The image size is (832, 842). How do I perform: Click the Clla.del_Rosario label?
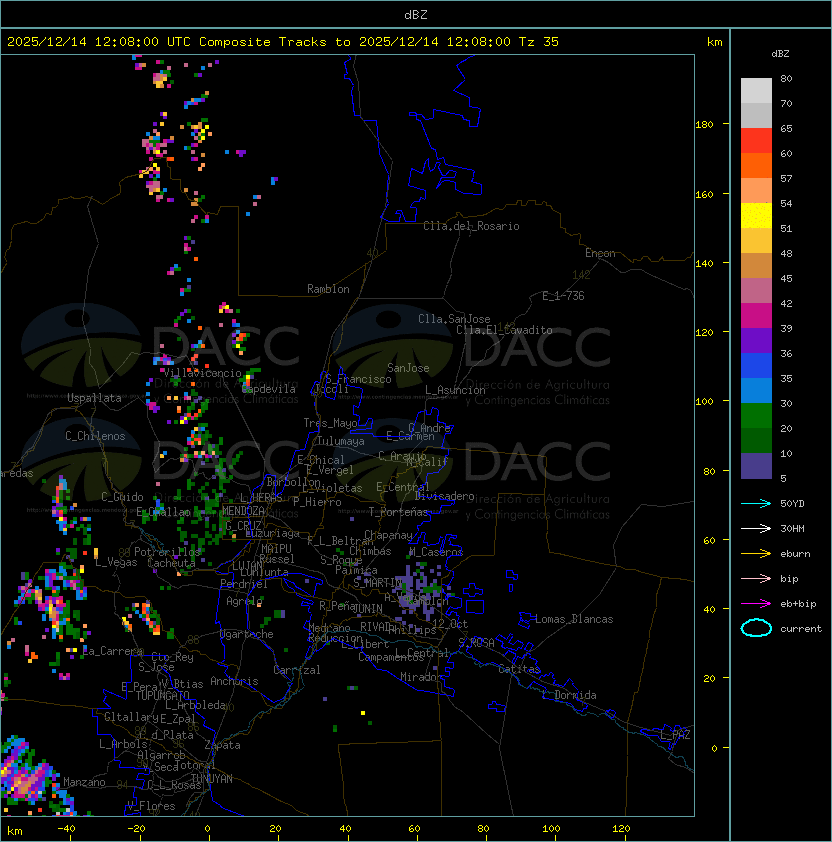click(471, 226)
